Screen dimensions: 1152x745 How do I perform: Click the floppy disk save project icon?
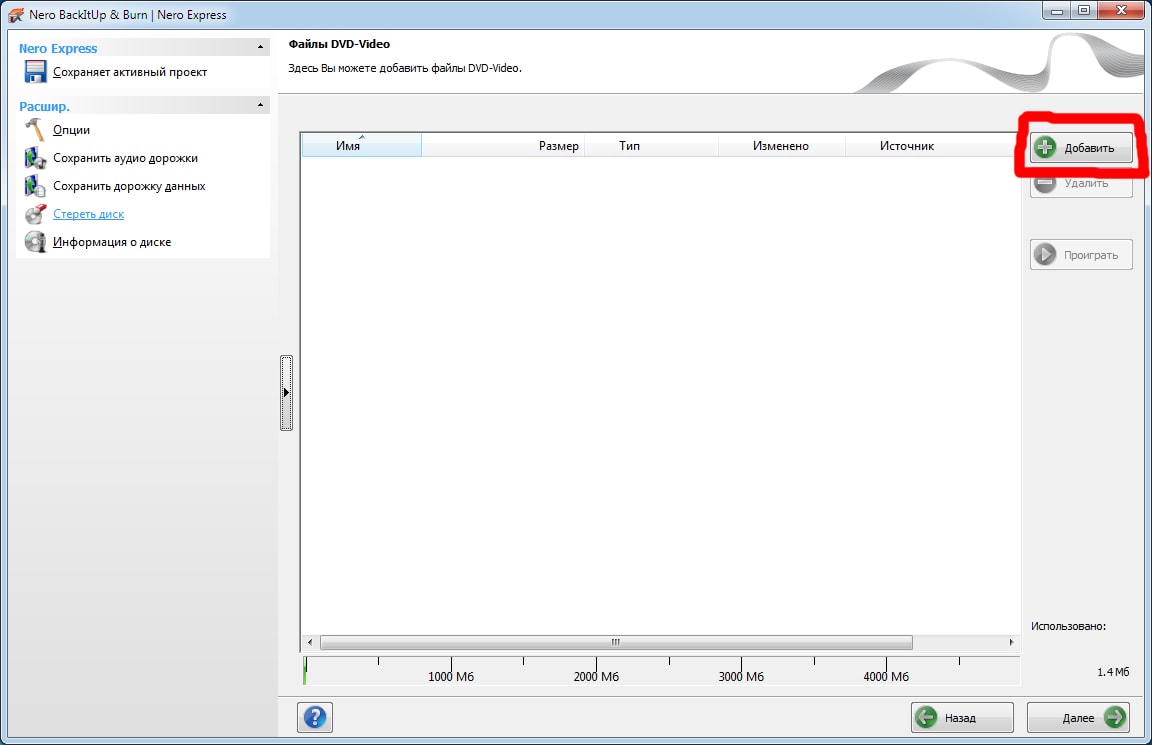click(x=35, y=72)
